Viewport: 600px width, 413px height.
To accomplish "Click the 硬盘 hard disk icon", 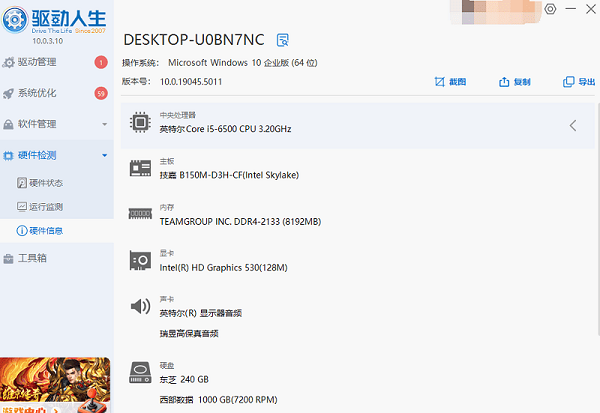I will coord(140,372).
